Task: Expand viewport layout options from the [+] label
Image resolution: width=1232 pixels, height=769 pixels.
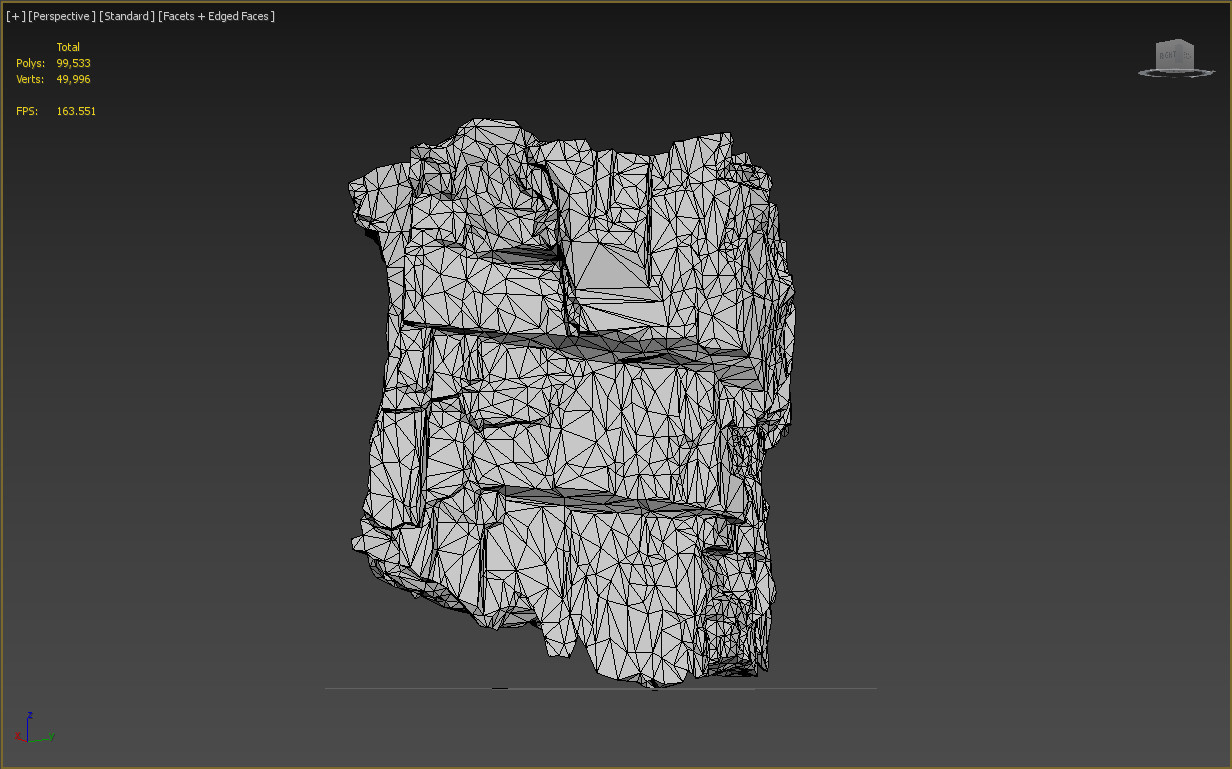Action: point(14,16)
